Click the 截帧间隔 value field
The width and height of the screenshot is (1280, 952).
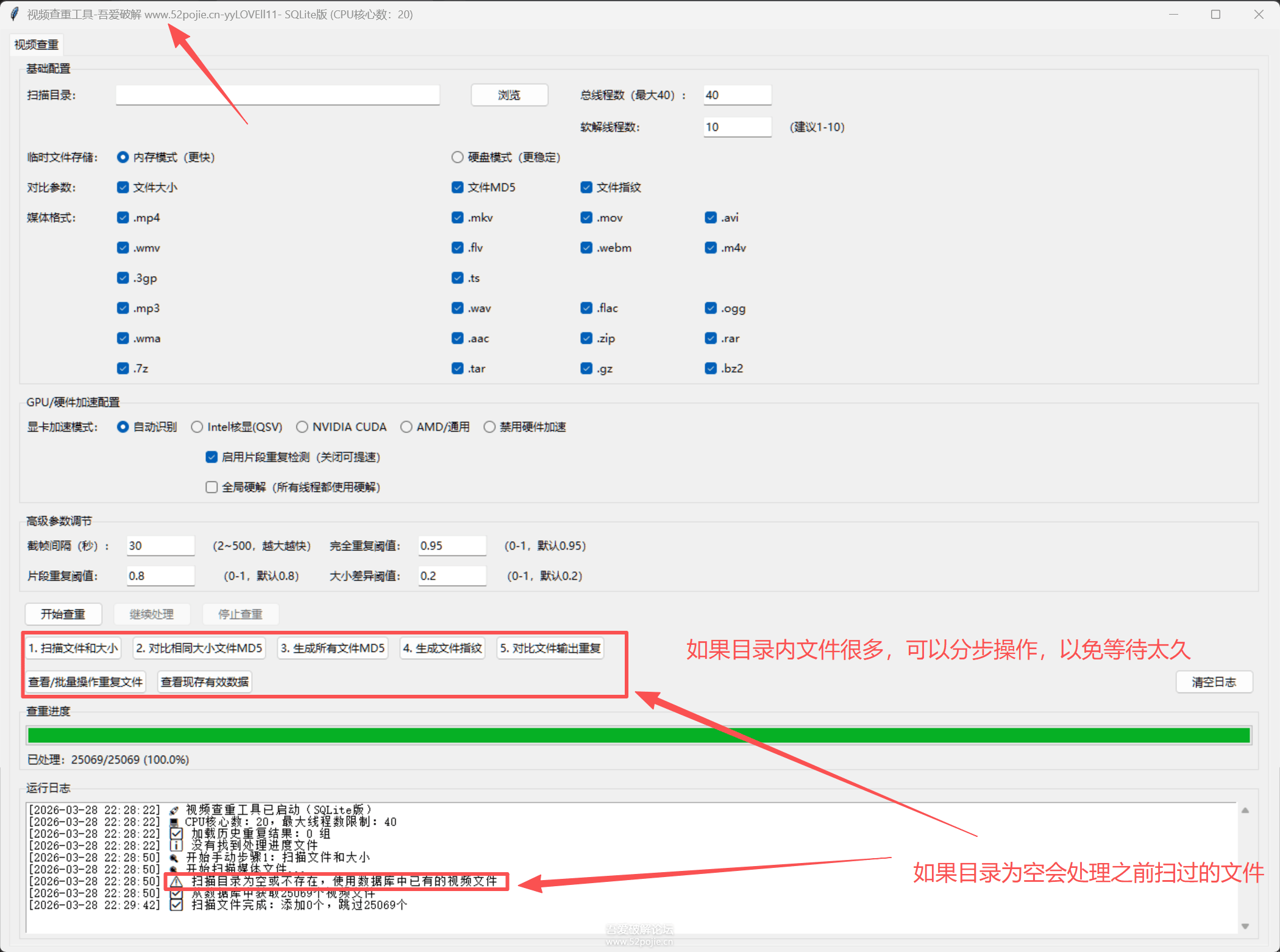tap(161, 545)
